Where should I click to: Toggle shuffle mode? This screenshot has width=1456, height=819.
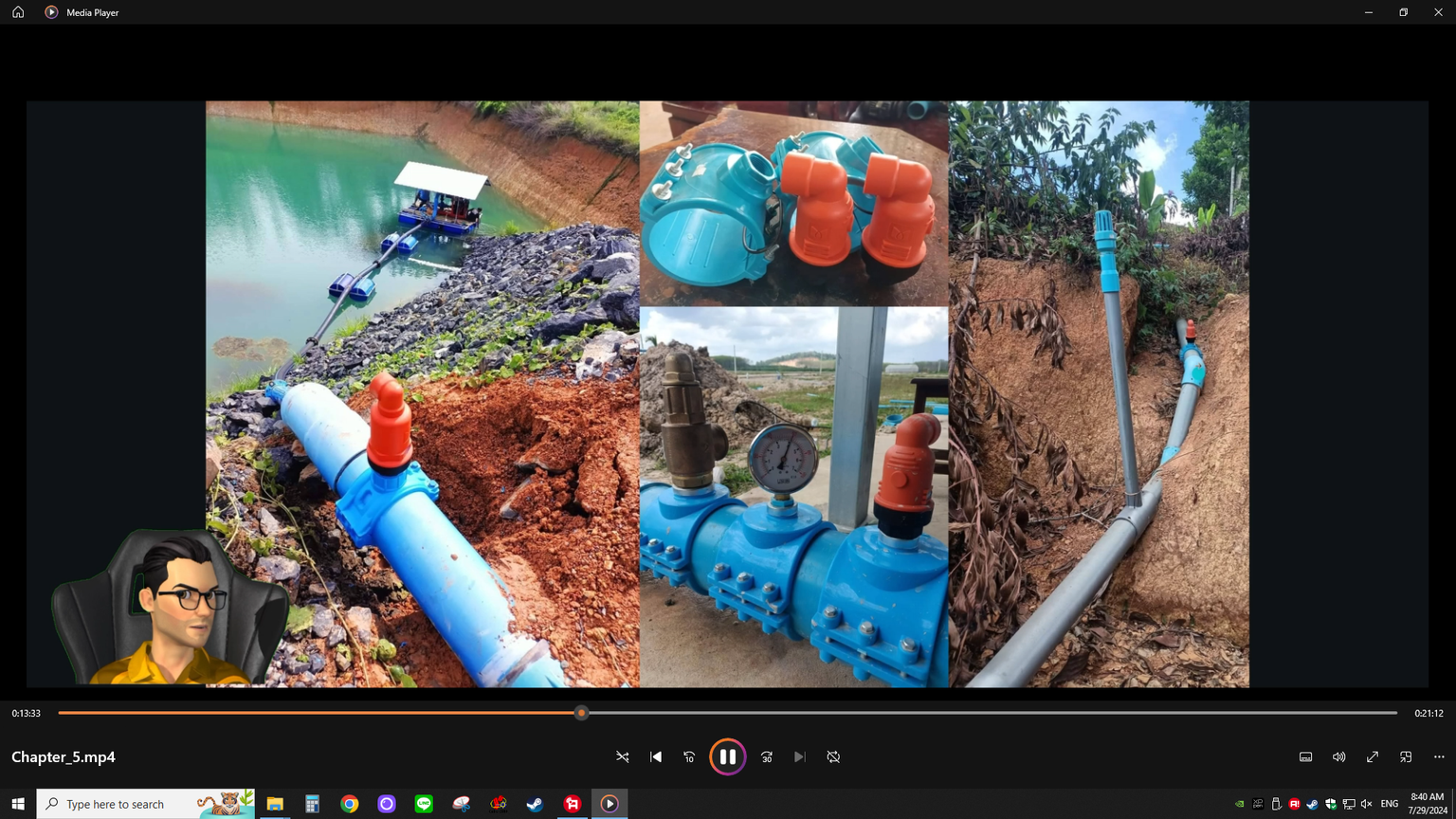623,756
